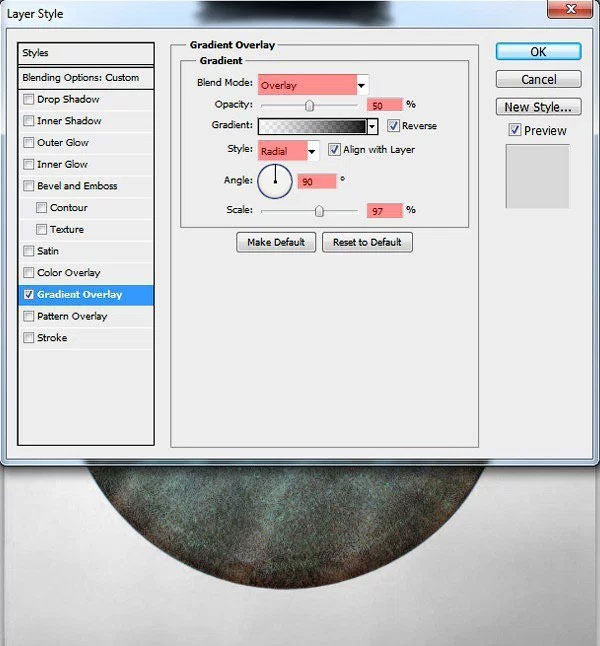
Task: Select the Drop Shadow label in list
Action: pos(68,99)
